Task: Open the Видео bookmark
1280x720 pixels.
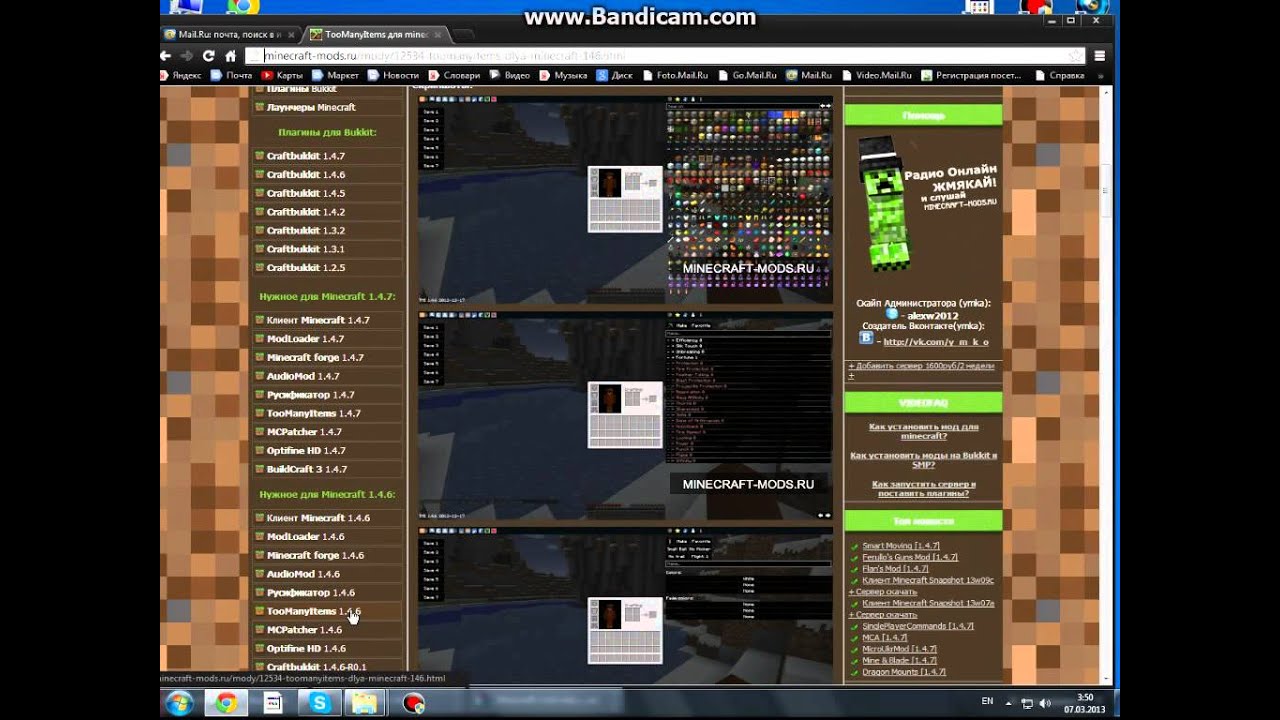Action: tap(510, 75)
